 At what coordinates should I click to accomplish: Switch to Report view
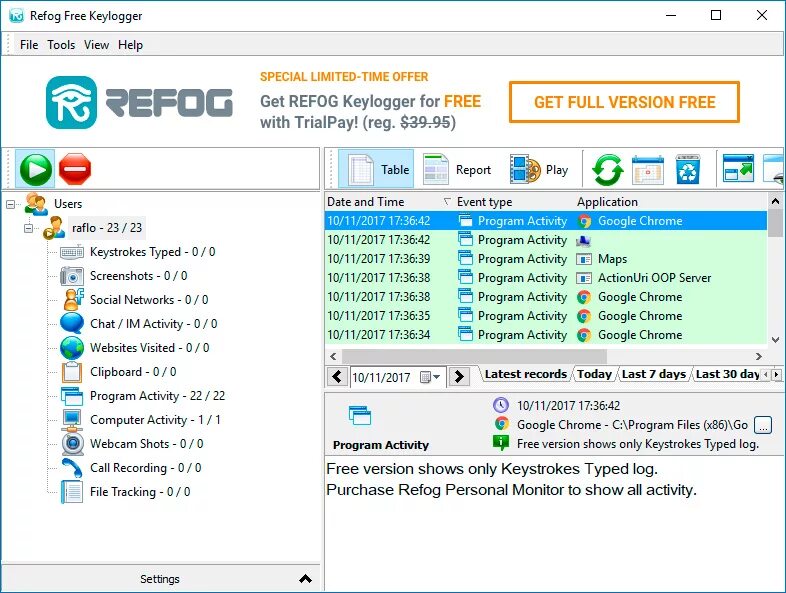coord(457,170)
